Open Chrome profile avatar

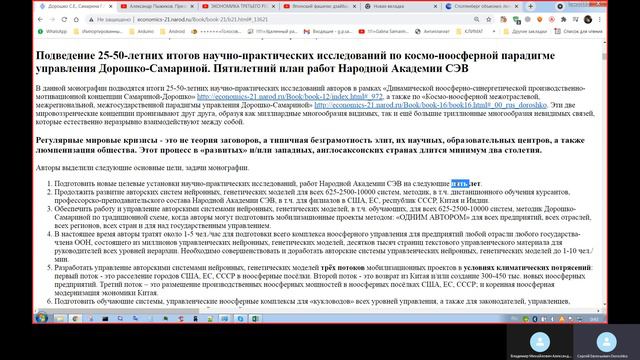(588, 19)
